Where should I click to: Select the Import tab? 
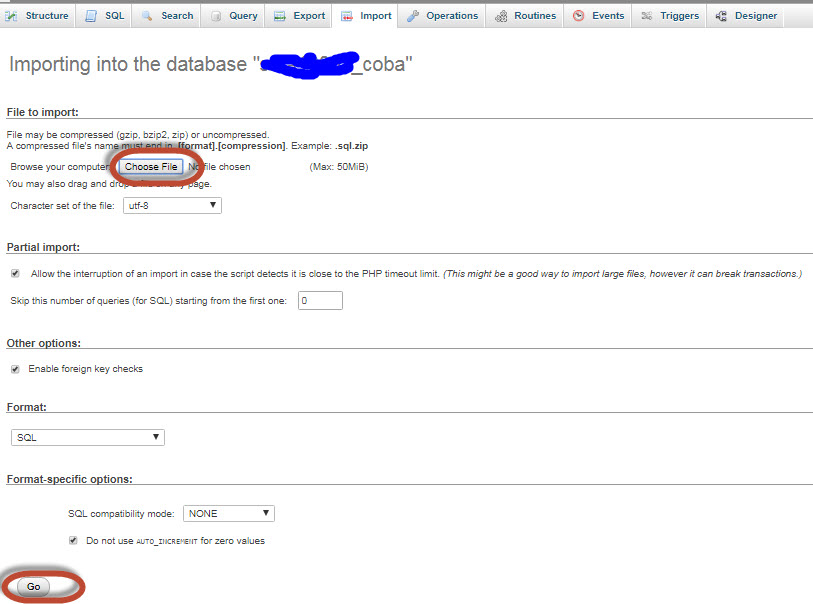(367, 16)
